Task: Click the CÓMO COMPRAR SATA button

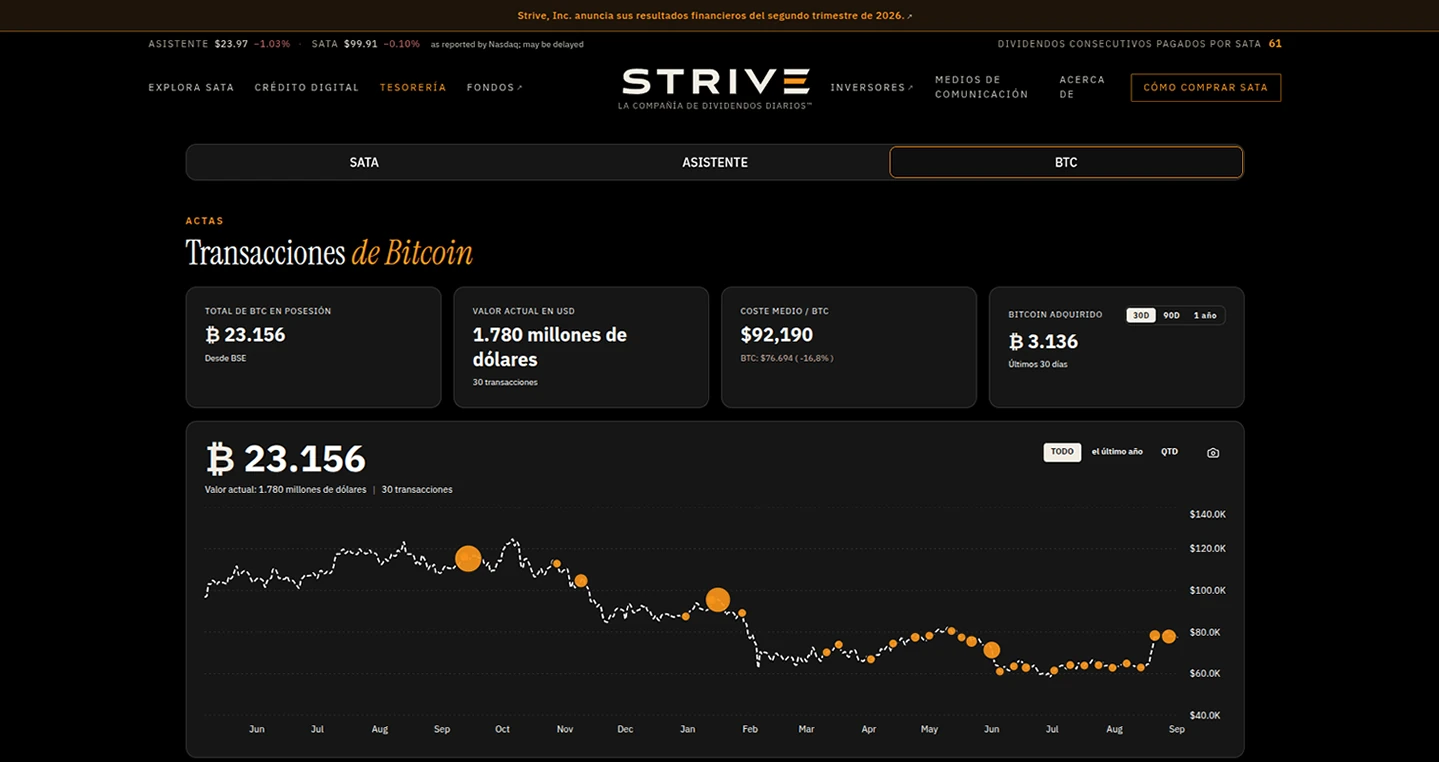Action: 1206,88
